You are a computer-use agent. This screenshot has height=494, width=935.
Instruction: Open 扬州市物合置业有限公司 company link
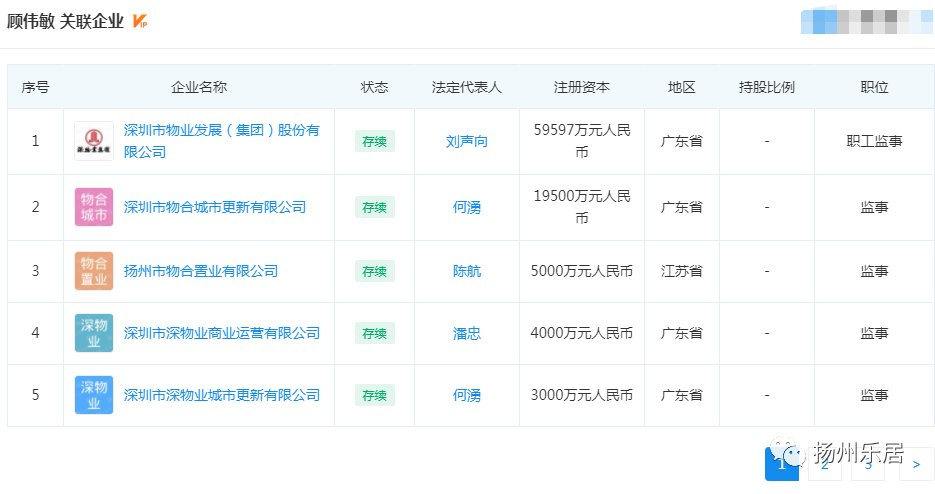201,271
